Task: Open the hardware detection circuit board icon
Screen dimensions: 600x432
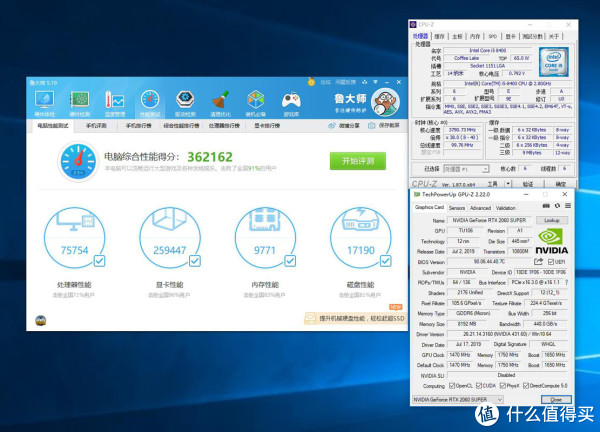Action: (80, 100)
